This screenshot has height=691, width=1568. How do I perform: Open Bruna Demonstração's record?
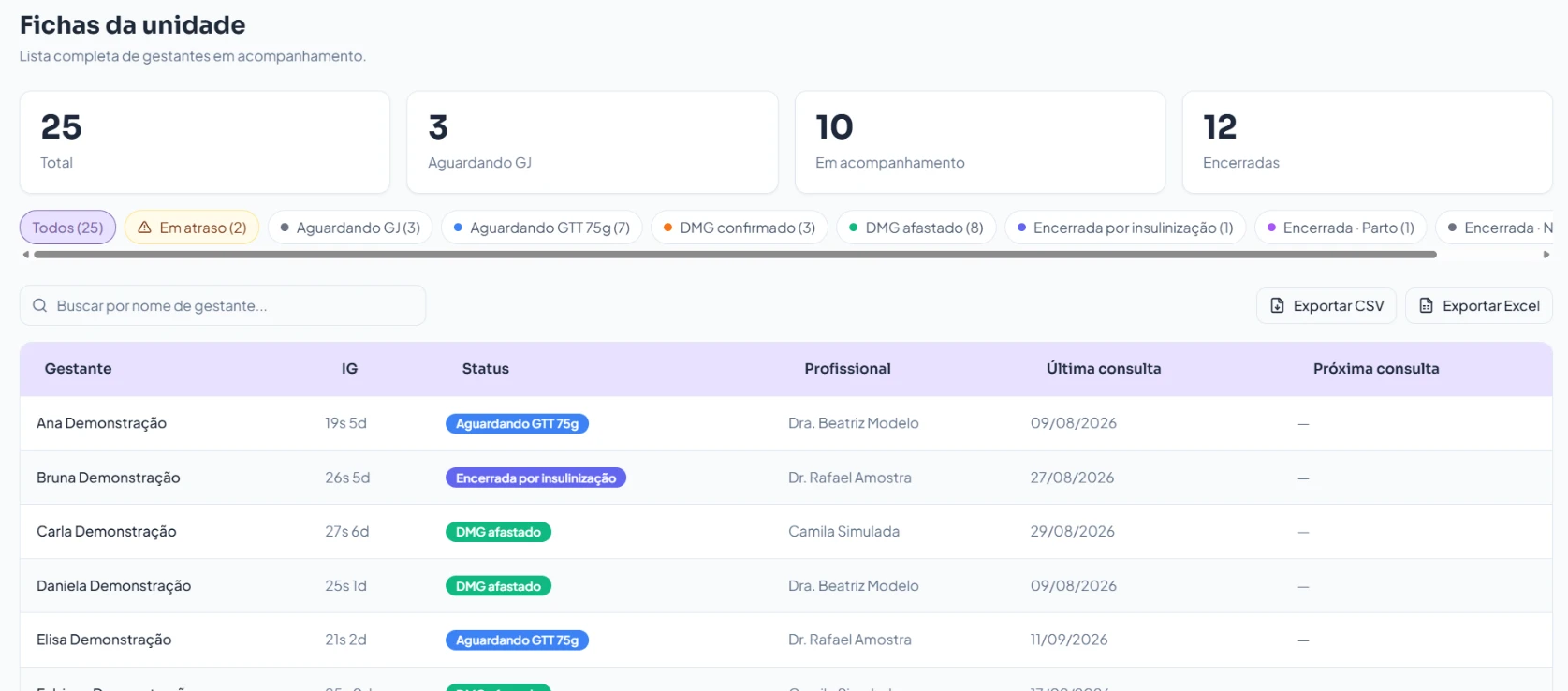[786, 478]
